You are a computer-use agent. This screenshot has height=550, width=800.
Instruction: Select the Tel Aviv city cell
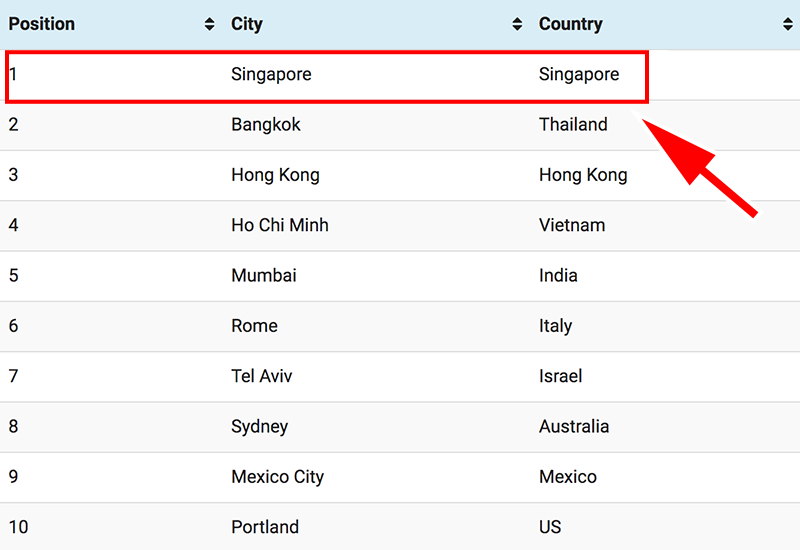pyautogui.click(x=262, y=376)
